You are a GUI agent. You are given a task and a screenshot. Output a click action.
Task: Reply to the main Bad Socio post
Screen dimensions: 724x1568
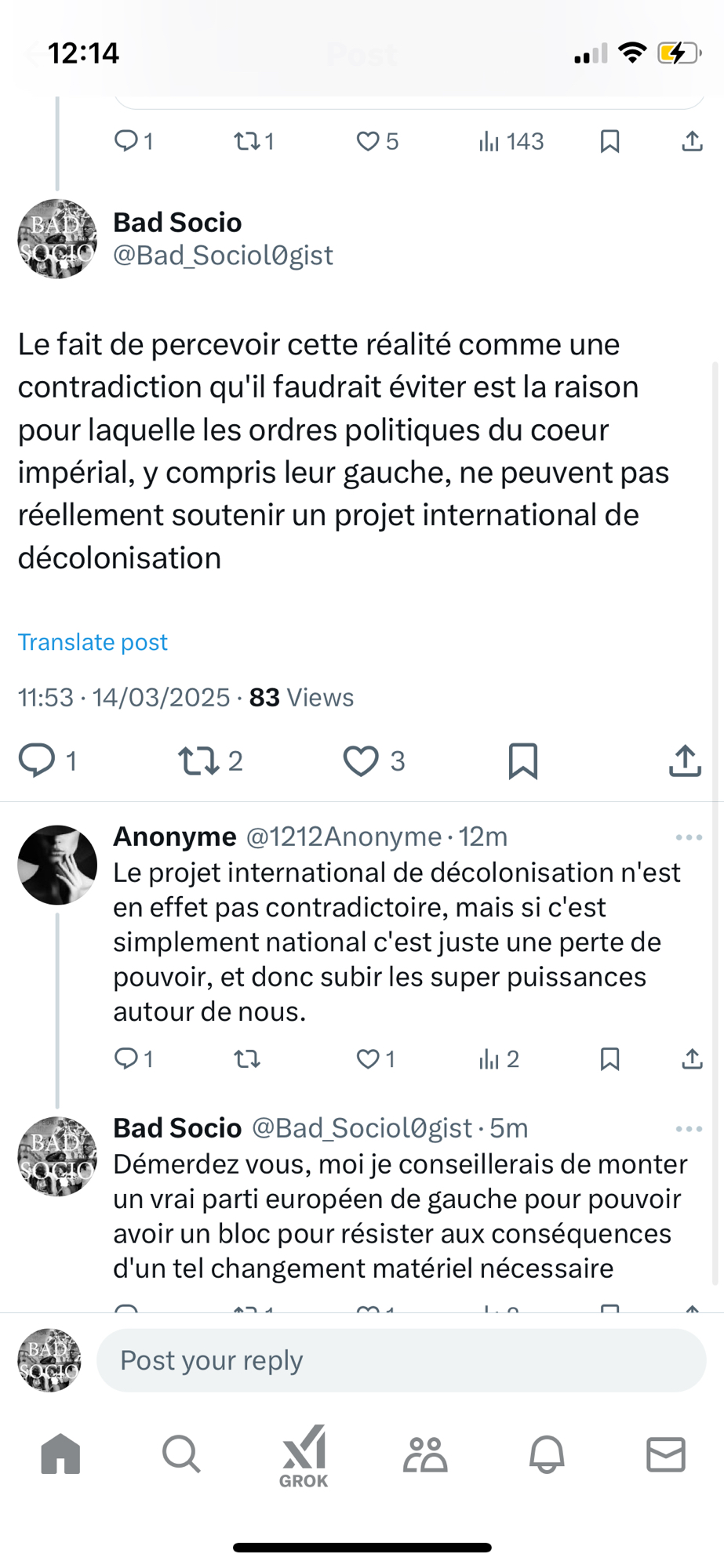coord(37,761)
